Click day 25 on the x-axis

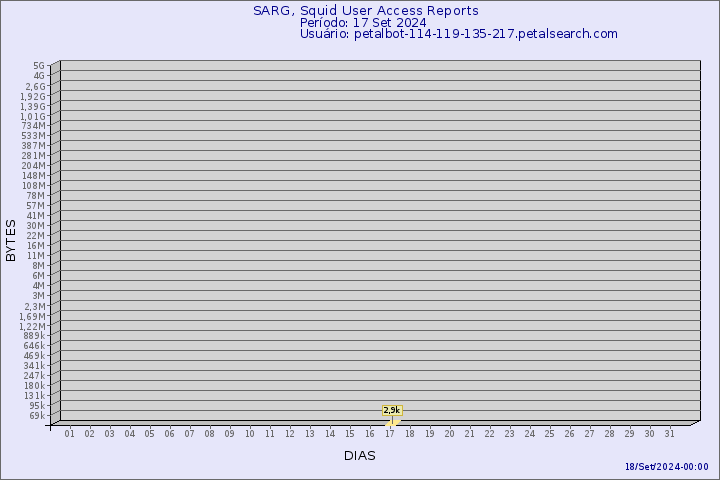tap(550, 434)
